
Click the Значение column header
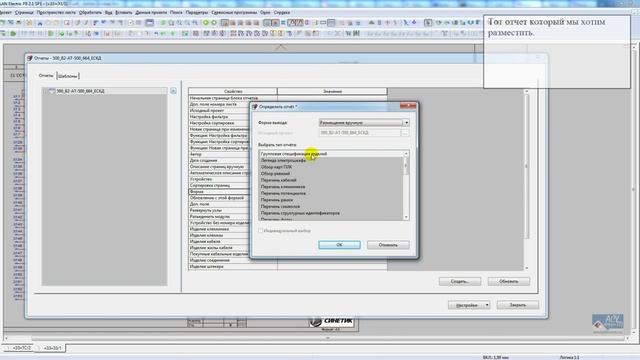click(x=332, y=91)
